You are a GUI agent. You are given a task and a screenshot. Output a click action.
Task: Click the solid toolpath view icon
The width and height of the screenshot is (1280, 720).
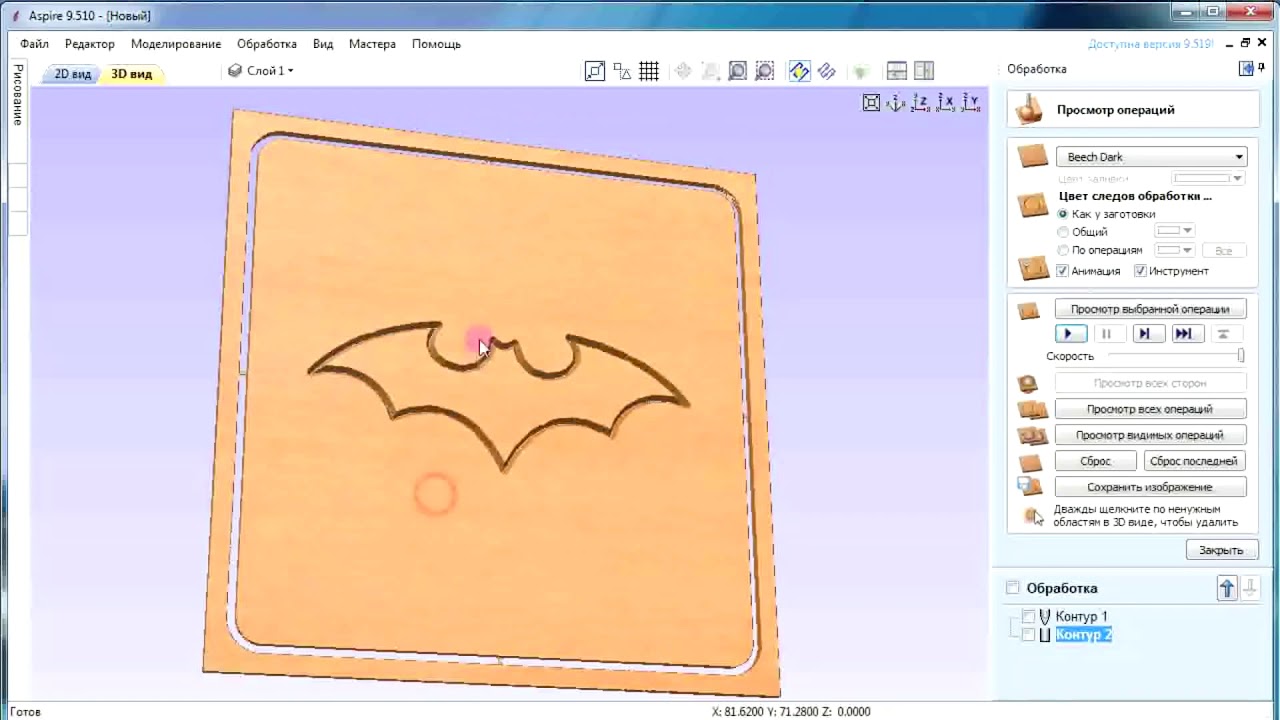point(826,71)
